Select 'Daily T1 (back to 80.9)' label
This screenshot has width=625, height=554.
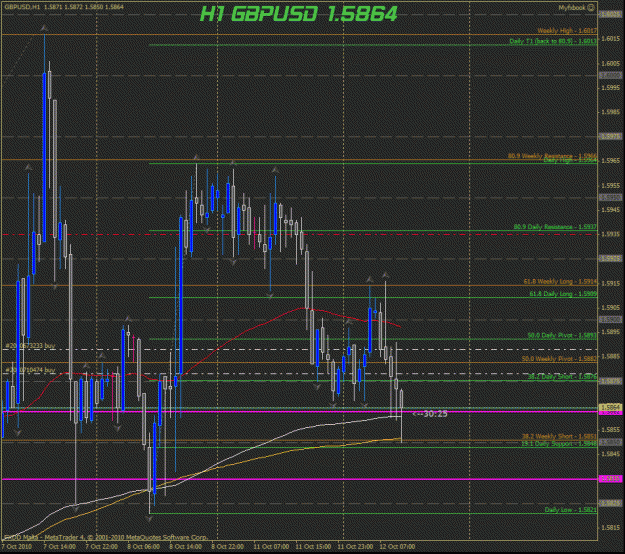[x=553, y=41]
